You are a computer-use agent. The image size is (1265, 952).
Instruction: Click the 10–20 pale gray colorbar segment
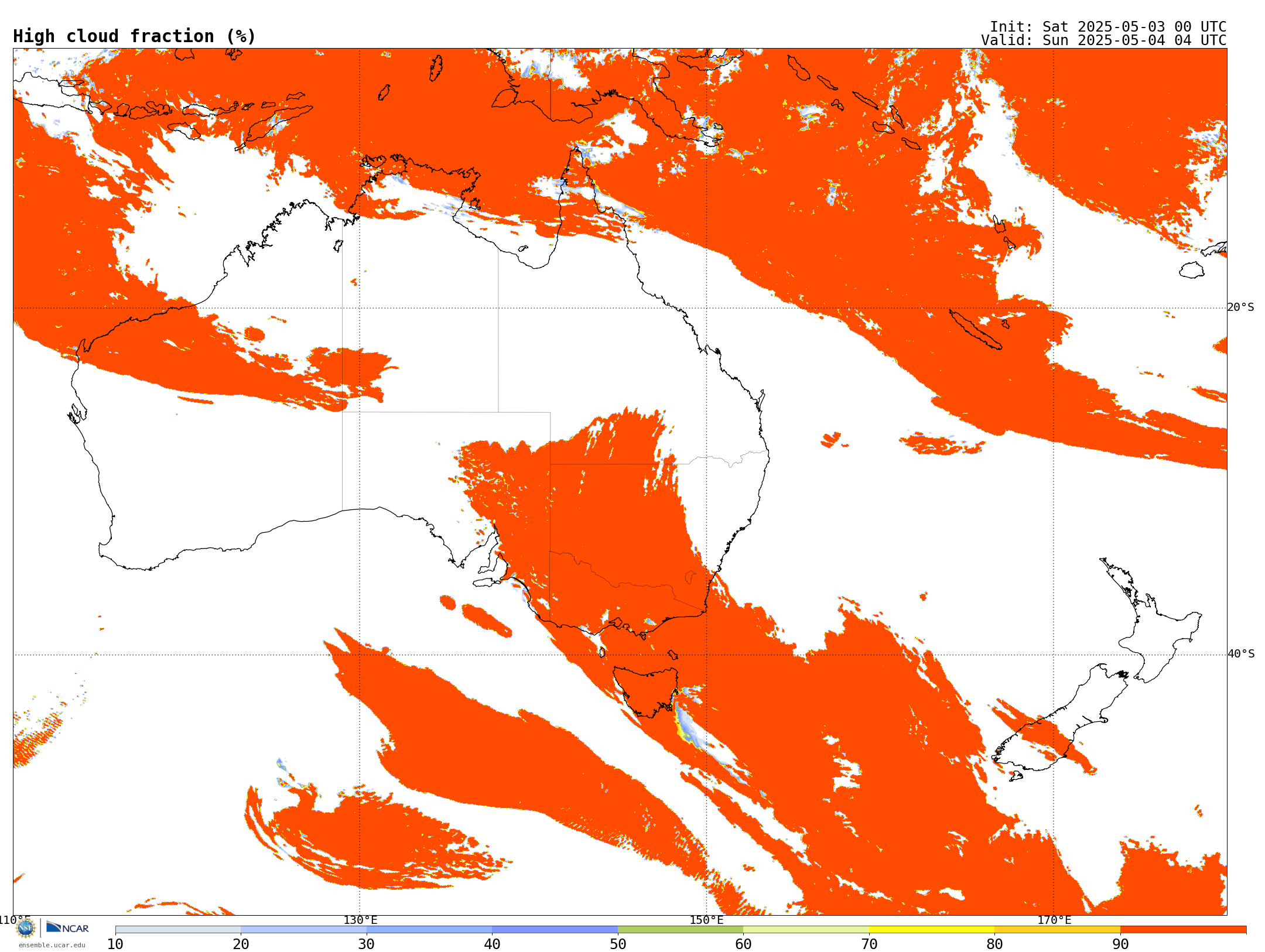pyautogui.click(x=178, y=930)
